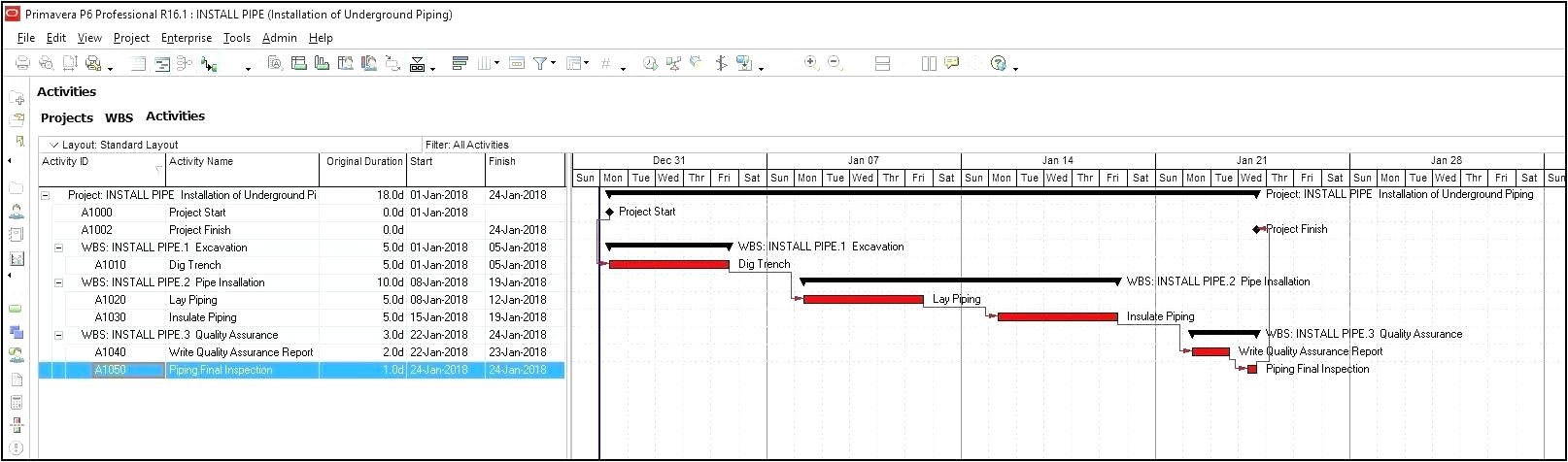Viewport: 1568px width, 462px height.
Task: Collapse WBS INSTALL PIPE.1 Excavation group
Action: [x=58, y=247]
